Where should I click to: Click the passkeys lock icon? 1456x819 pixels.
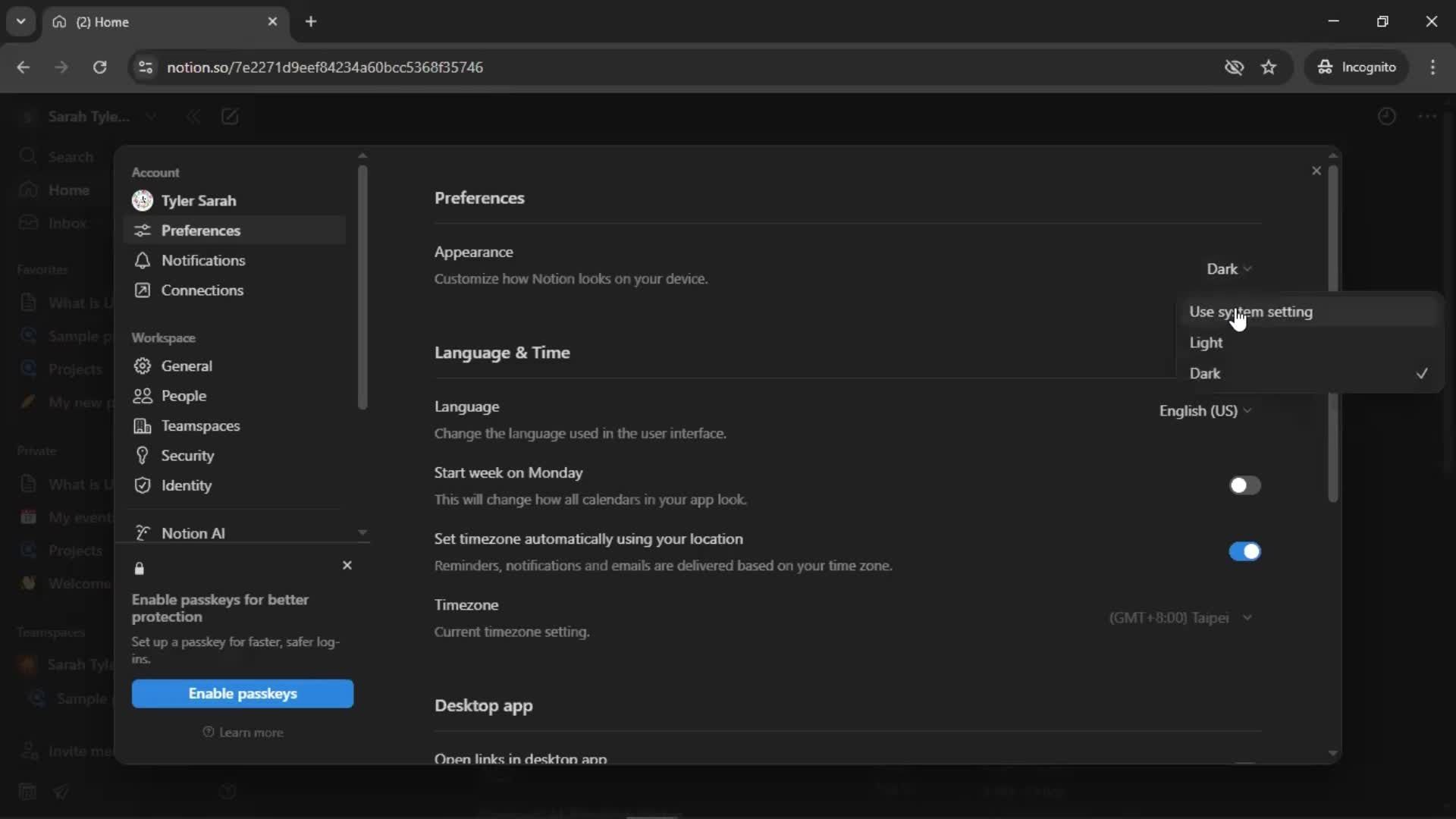(x=139, y=569)
